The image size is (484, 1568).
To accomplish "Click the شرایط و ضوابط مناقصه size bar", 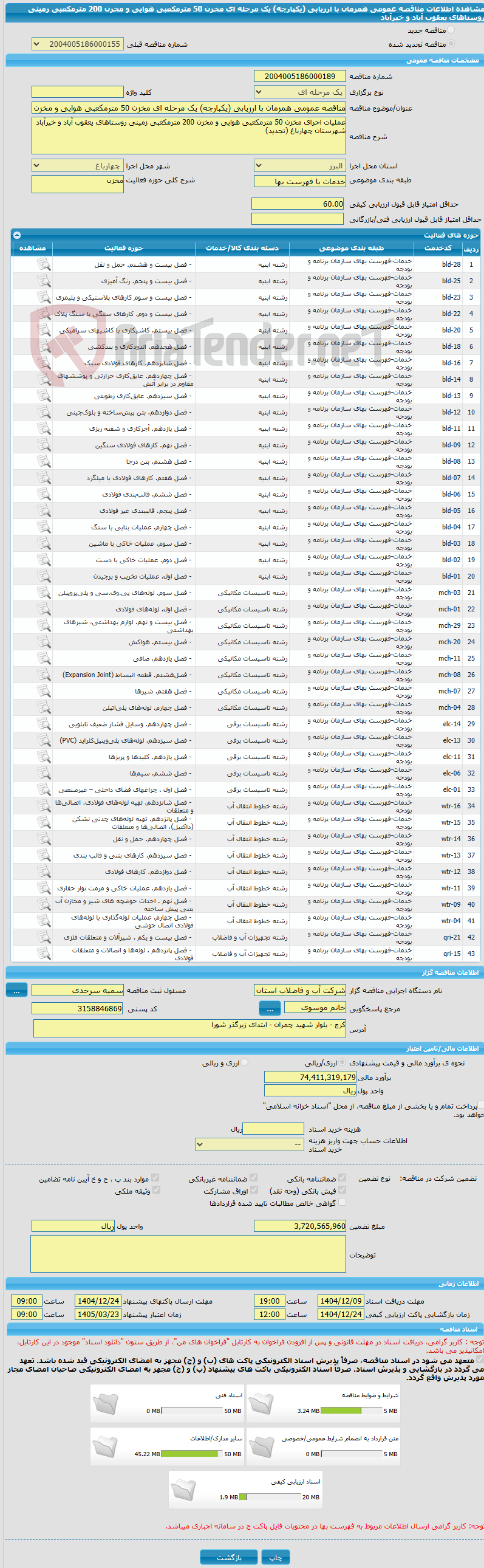I will pos(351,1411).
